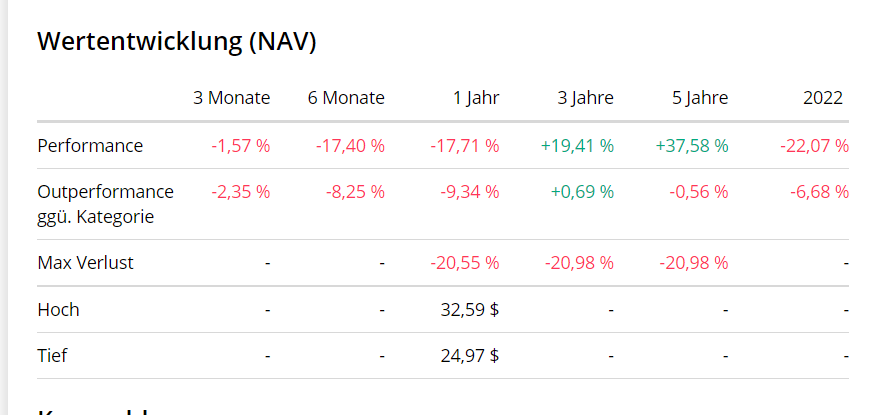Select the -1,57 % three-month performance
879x415 pixels.
click(241, 146)
